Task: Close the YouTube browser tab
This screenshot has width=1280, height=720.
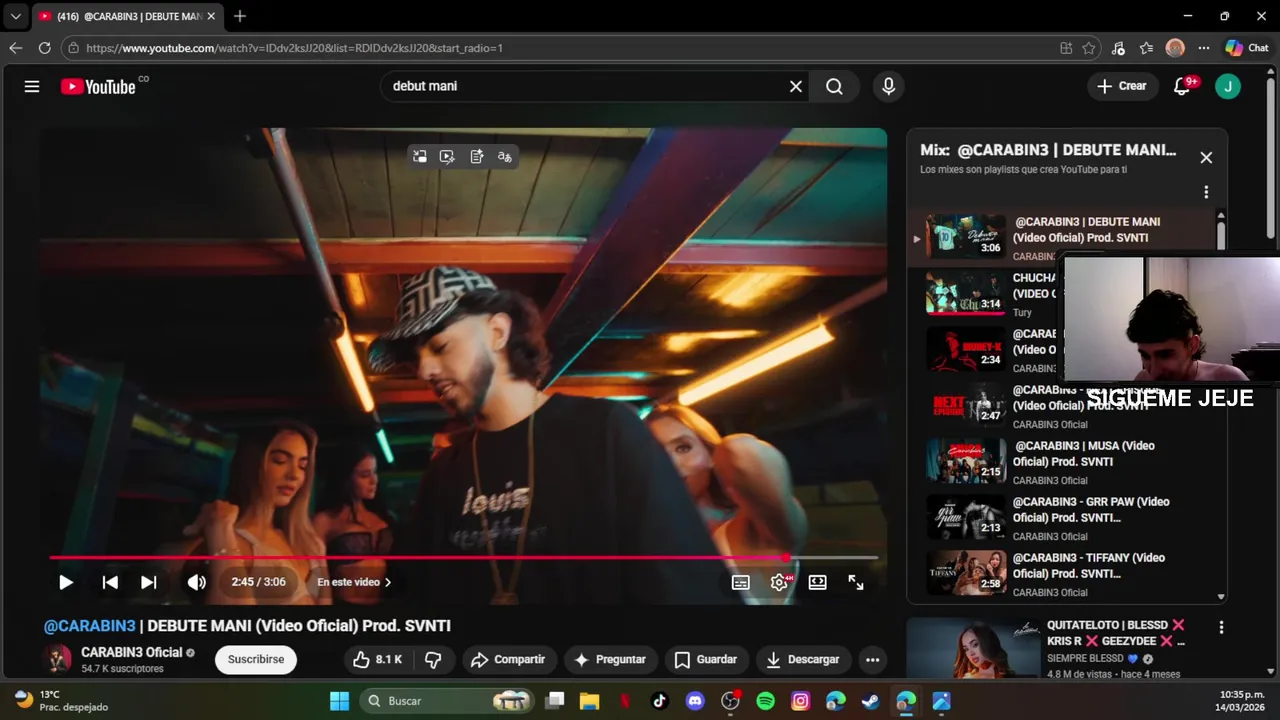Action: [211, 16]
